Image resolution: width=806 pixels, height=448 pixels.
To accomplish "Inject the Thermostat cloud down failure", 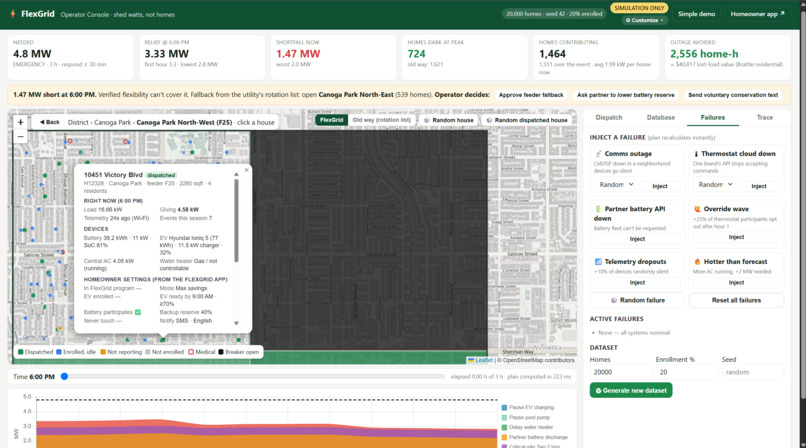I will pyautogui.click(x=759, y=186).
